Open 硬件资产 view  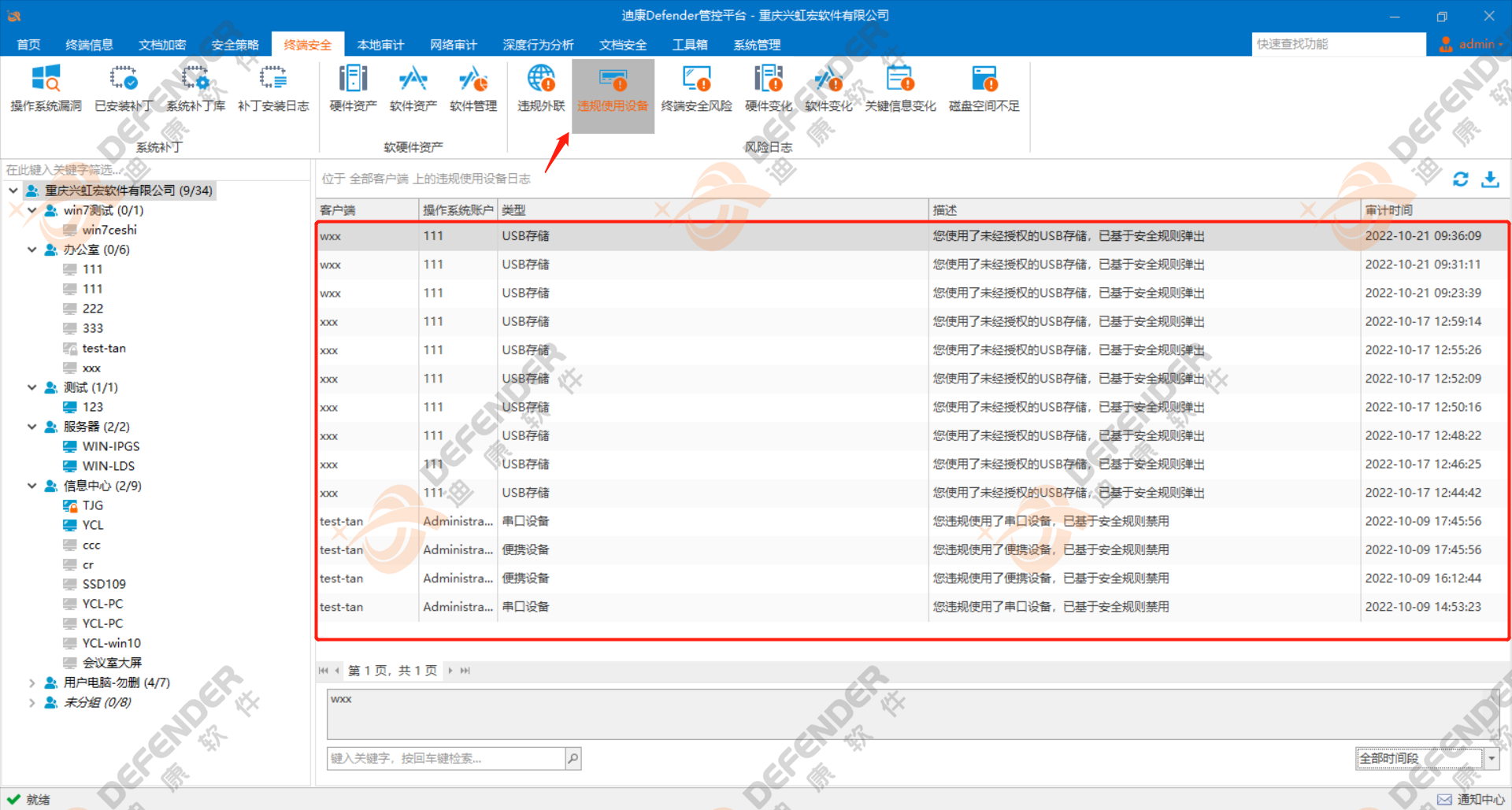point(353,89)
